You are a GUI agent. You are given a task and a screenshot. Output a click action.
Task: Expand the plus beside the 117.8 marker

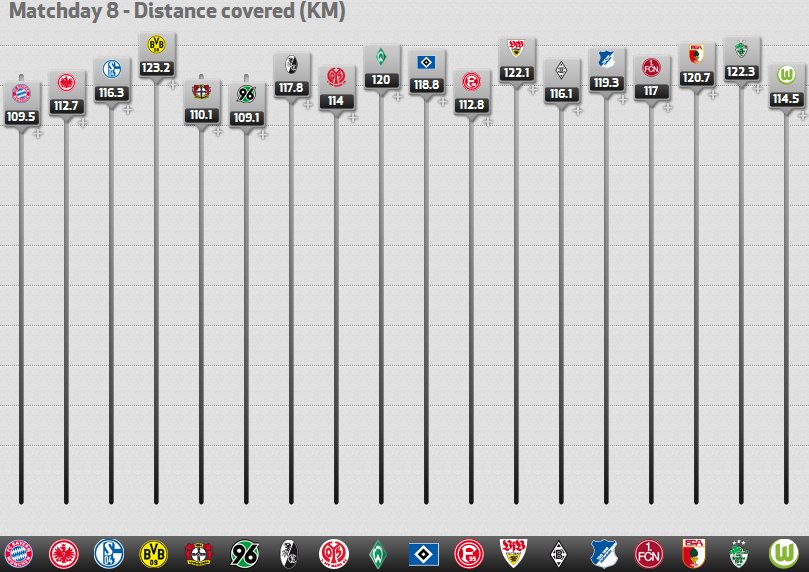[308, 105]
